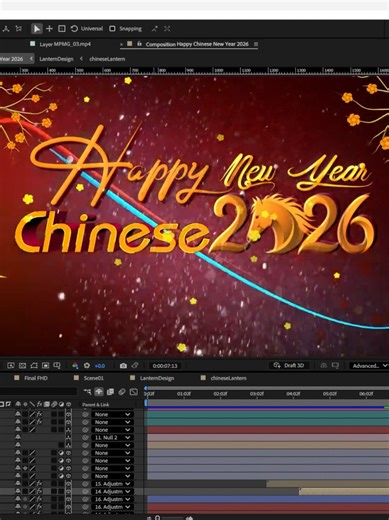This screenshot has width=389, height=520.
Task: Select the Universal rotate tool icon
Action: 74,29
